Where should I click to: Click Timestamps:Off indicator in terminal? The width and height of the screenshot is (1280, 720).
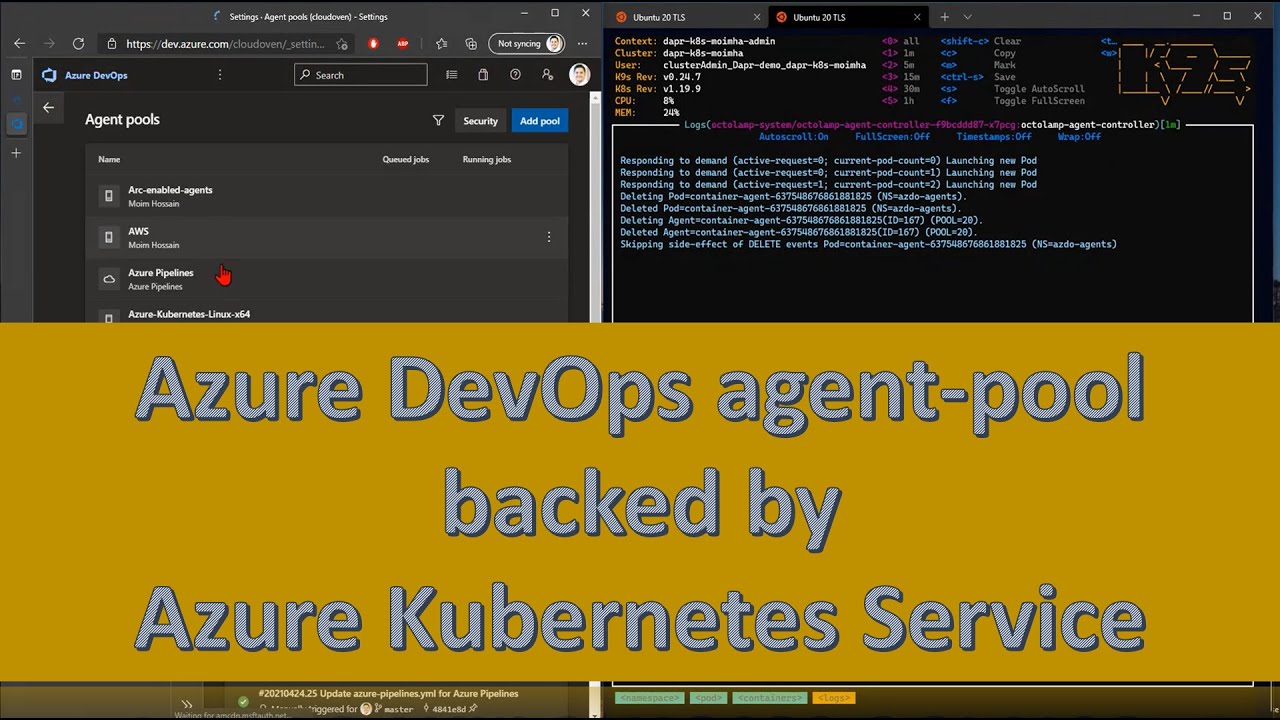tap(994, 137)
